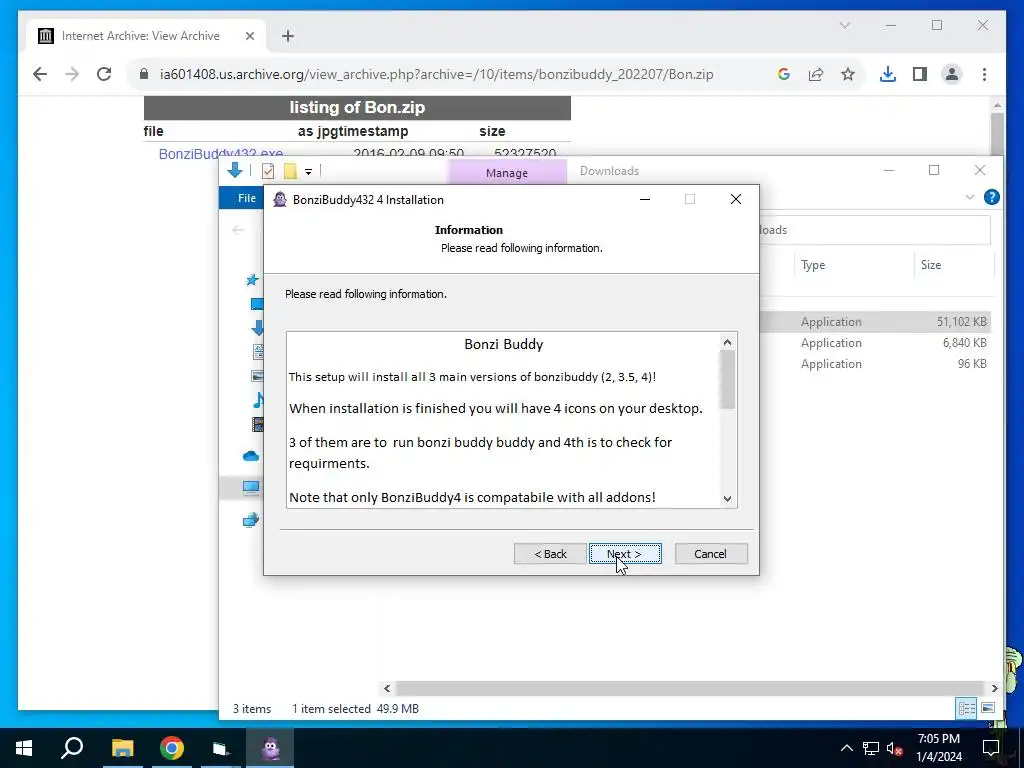1024x768 pixels.
Task: Click Next in the BonziBuddy installer
Action: pos(625,554)
